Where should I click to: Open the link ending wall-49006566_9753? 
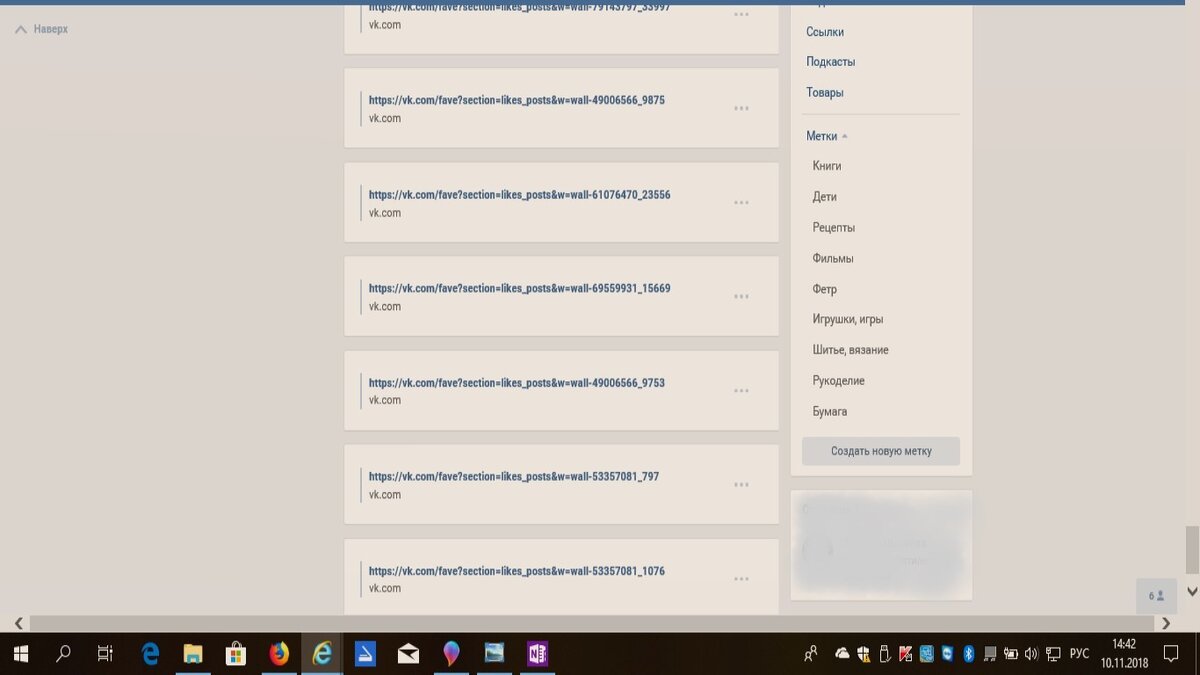(x=516, y=382)
